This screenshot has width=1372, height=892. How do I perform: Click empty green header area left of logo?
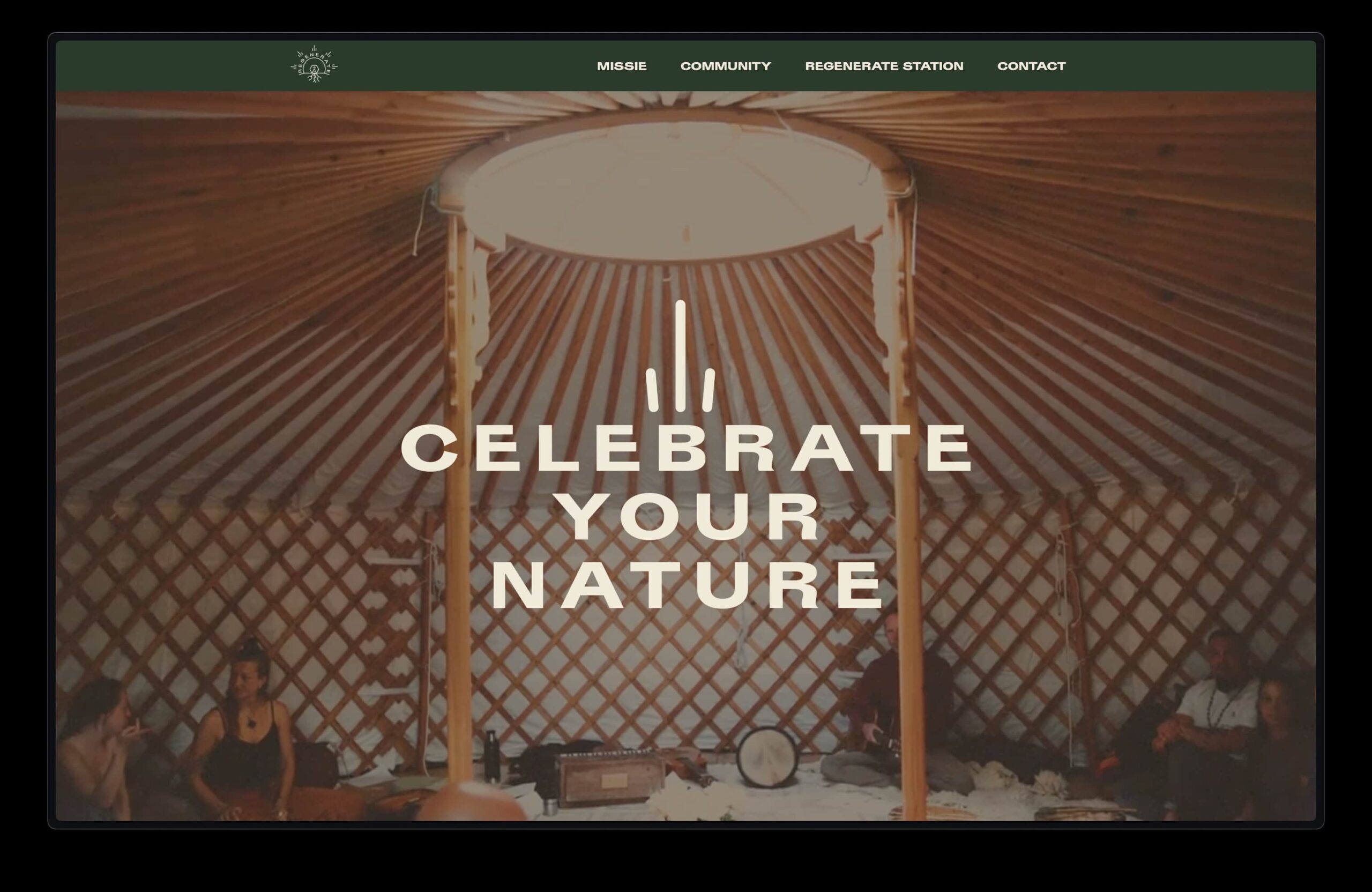pyautogui.click(x=173, y=66)
